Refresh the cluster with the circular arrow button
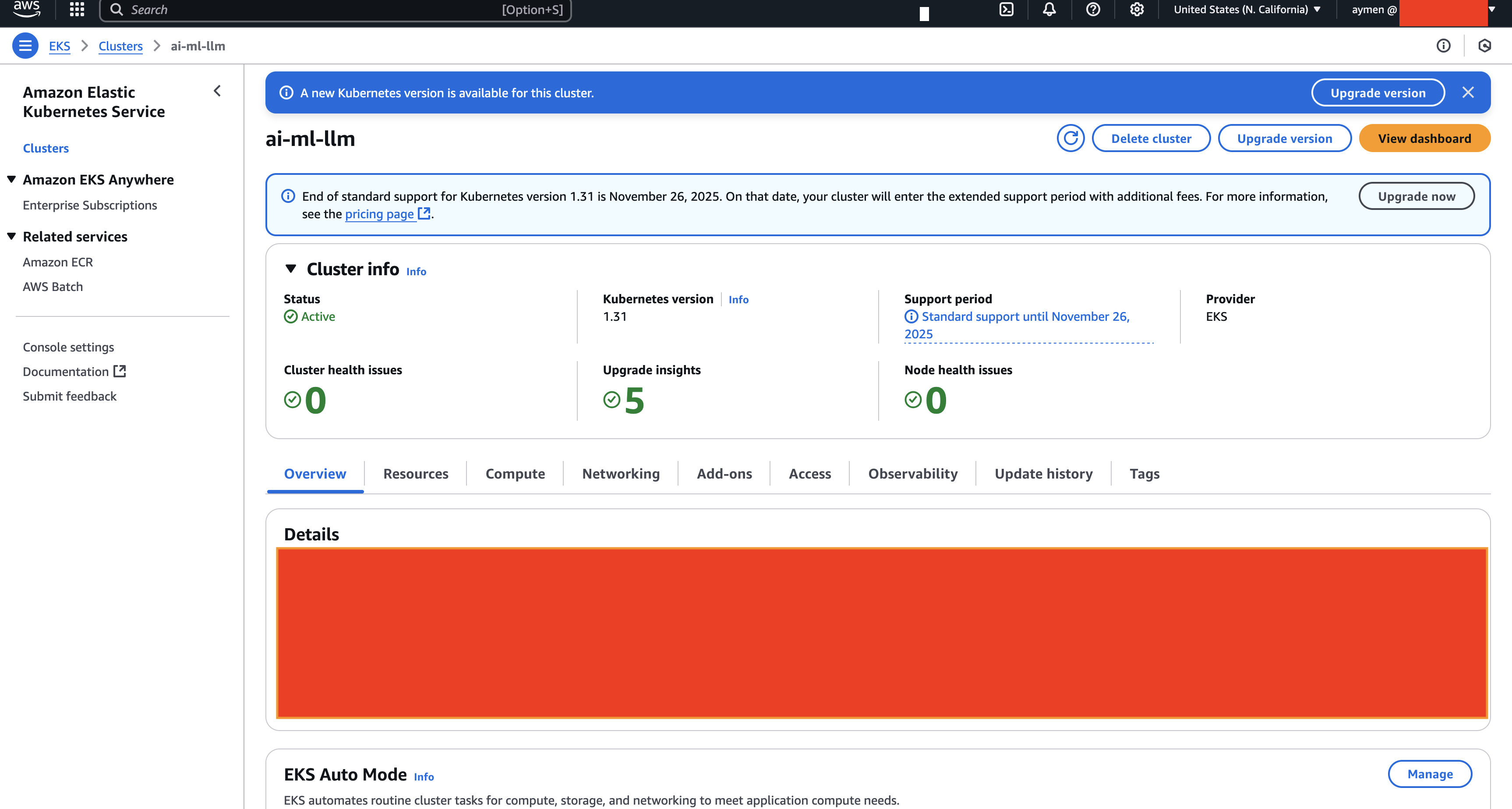This screenshot has width=1512, height=809. (x=1070, y=138)
